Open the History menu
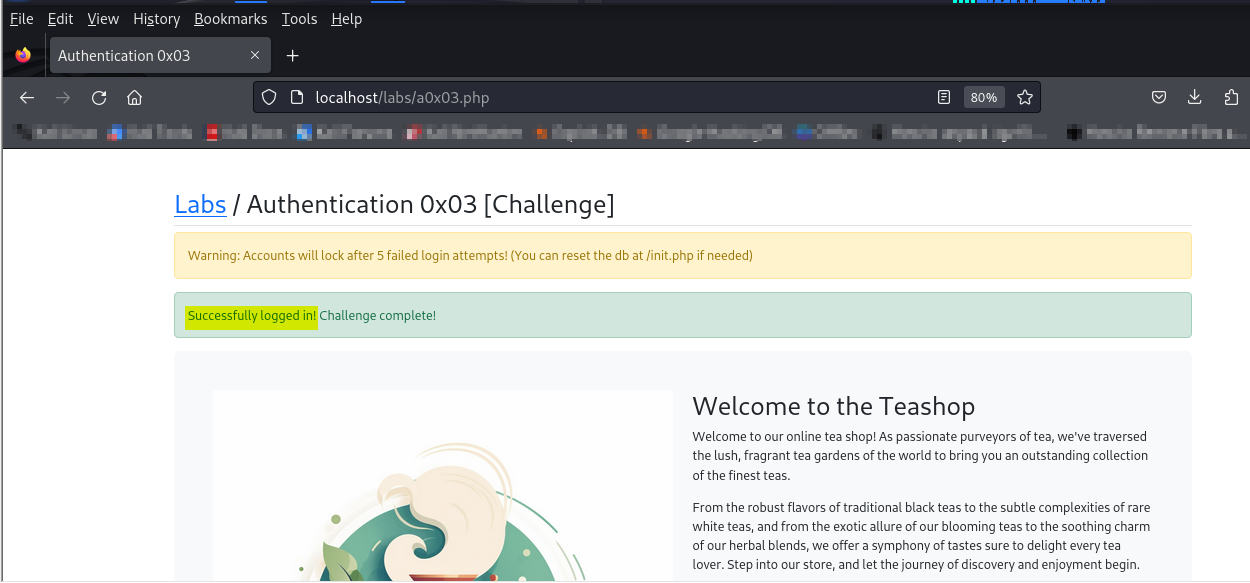 pyautogui.click(x=157, y=18)
